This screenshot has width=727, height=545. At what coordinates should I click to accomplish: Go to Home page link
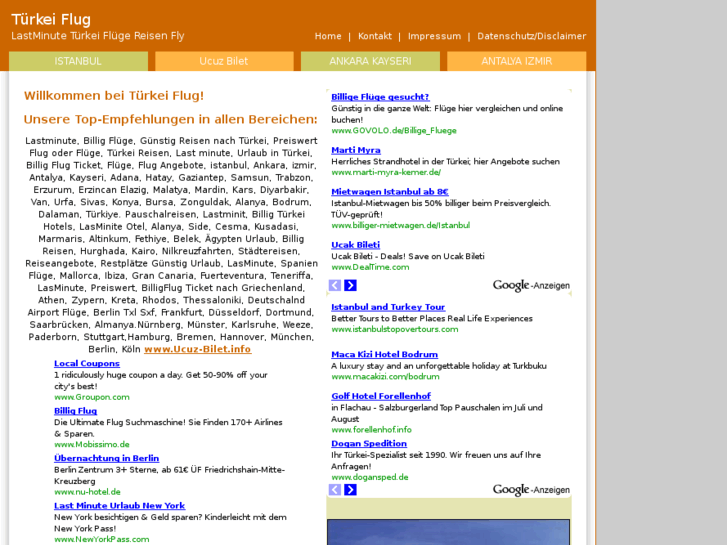coord(328,36)
